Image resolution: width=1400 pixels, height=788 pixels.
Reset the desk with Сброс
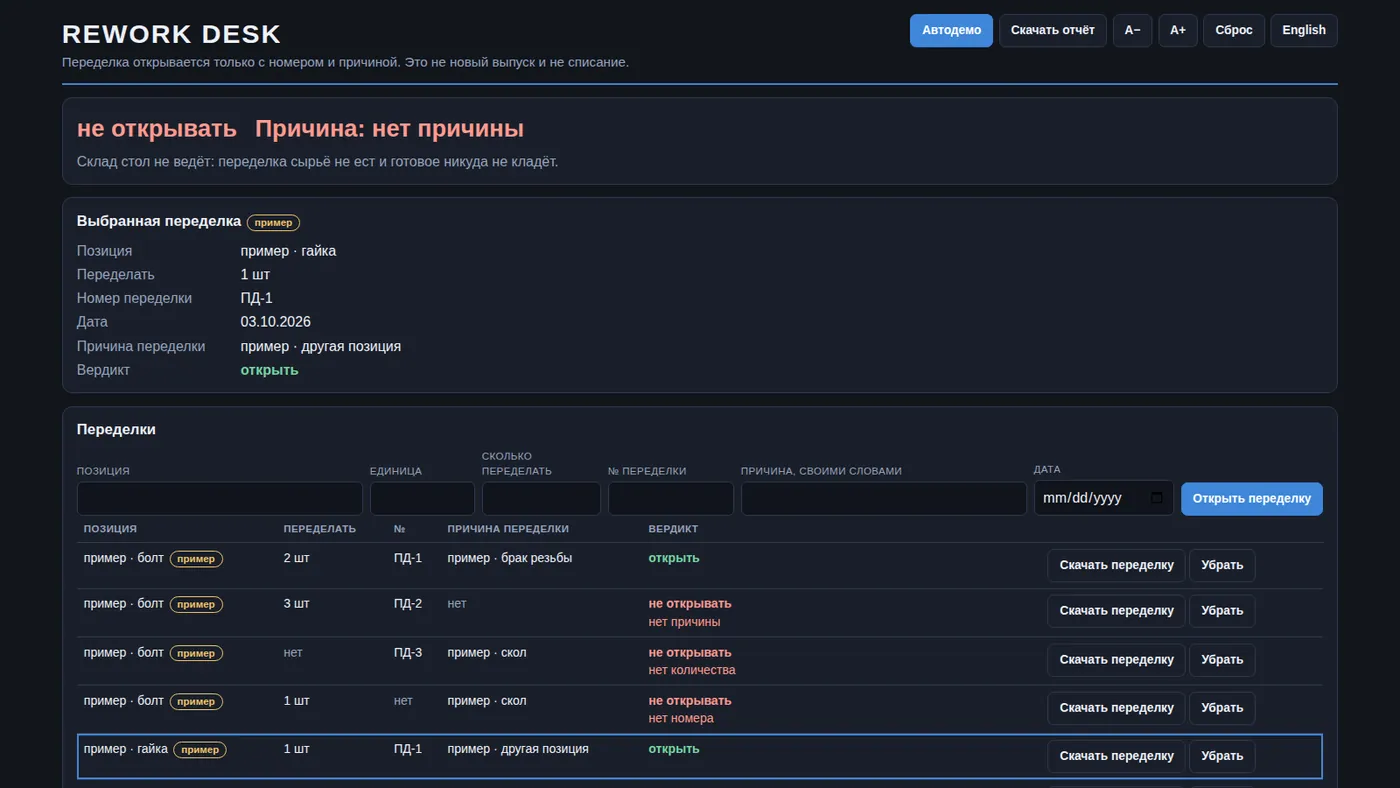click(x=1234, y=30)
